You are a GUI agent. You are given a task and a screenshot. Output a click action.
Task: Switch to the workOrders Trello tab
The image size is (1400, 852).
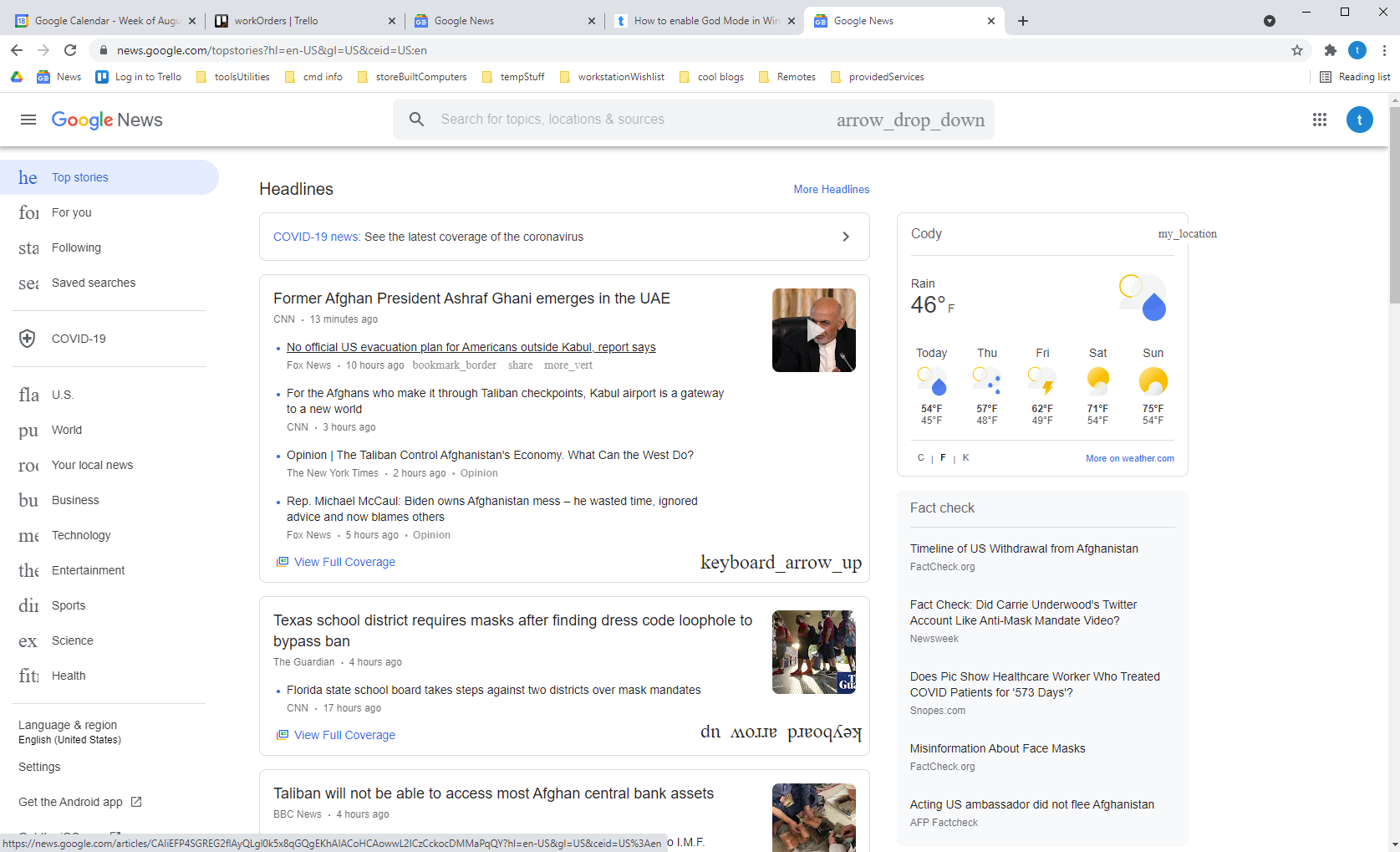coord(305,21)
